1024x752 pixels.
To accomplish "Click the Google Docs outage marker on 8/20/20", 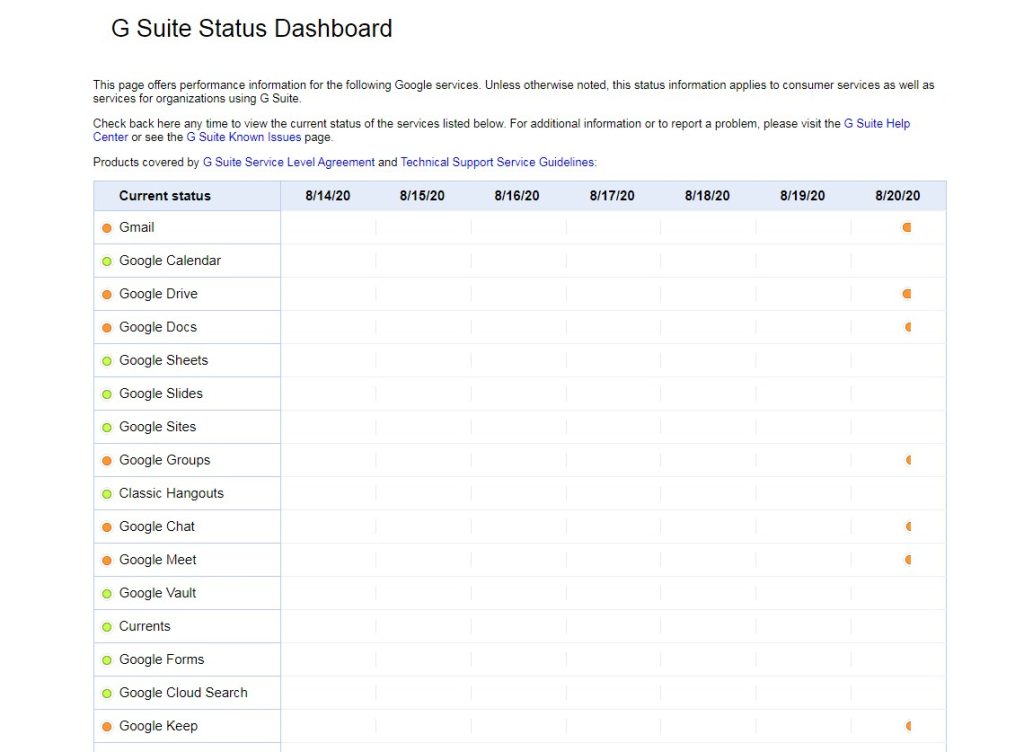I will (x=909, y=327).
